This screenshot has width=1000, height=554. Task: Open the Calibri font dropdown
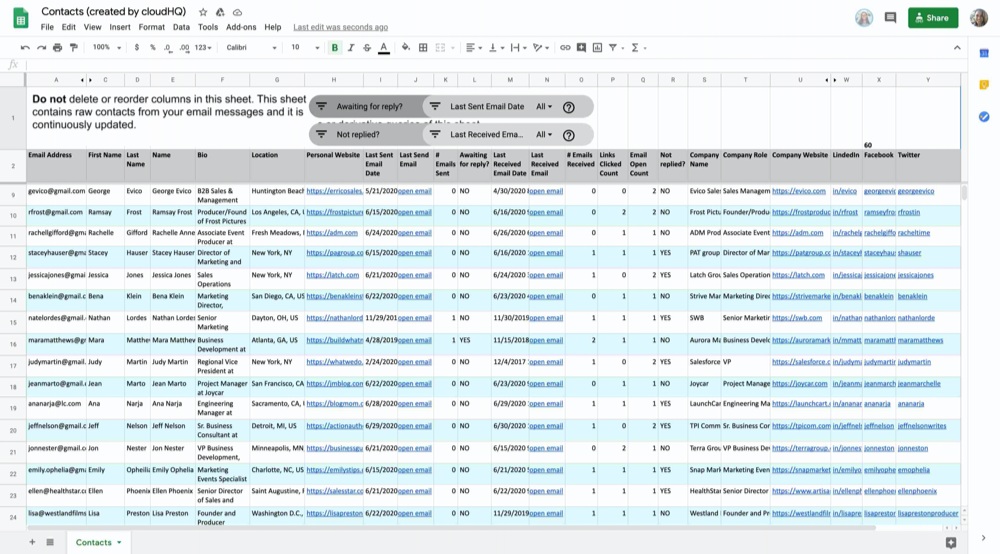(251, 48)
